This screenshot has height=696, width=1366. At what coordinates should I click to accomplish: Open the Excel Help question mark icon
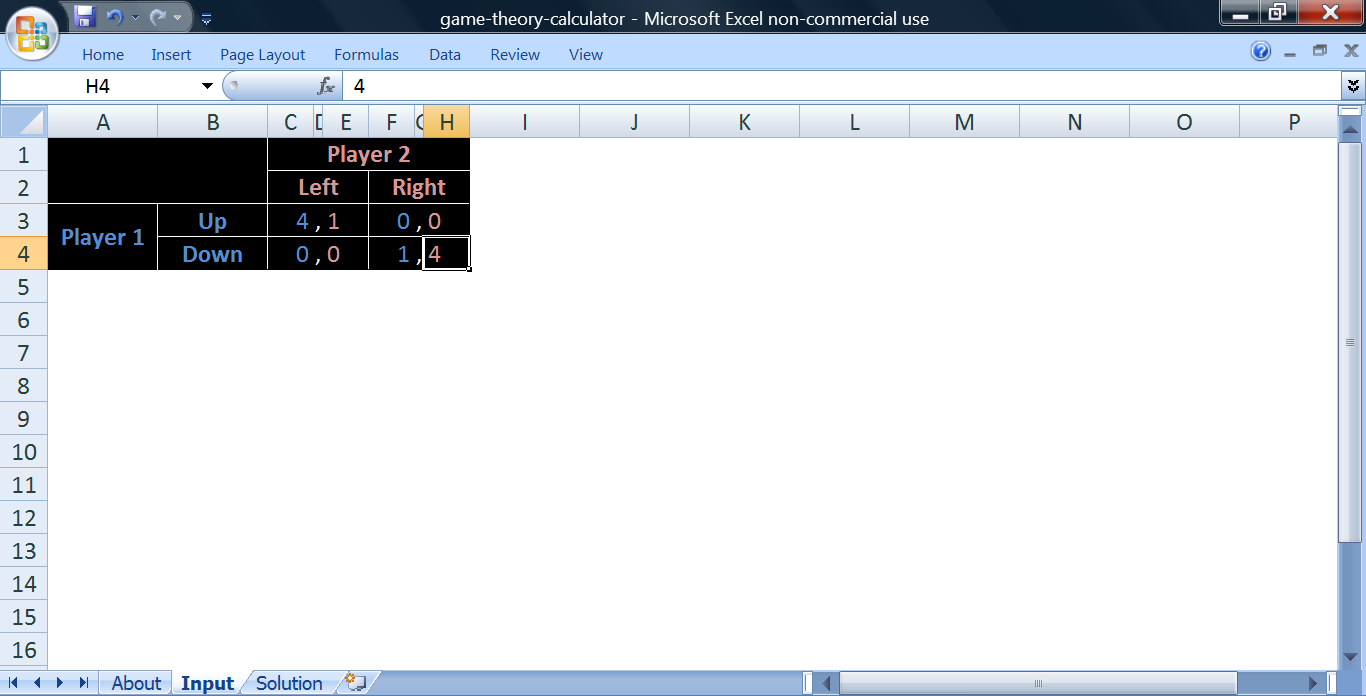coord(1260,52)
